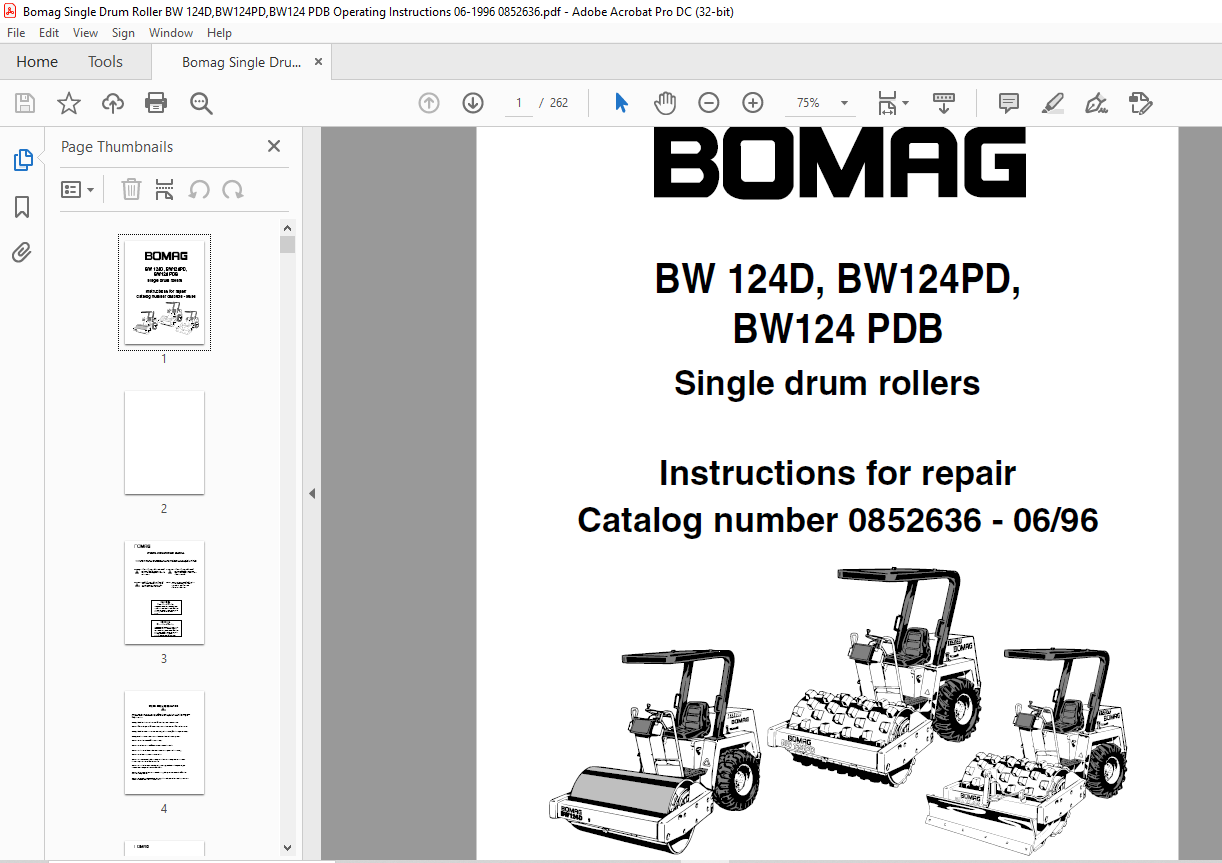Open the View menu
The height and width of the screenshot is (863, 1222).
tap(86, 33)
